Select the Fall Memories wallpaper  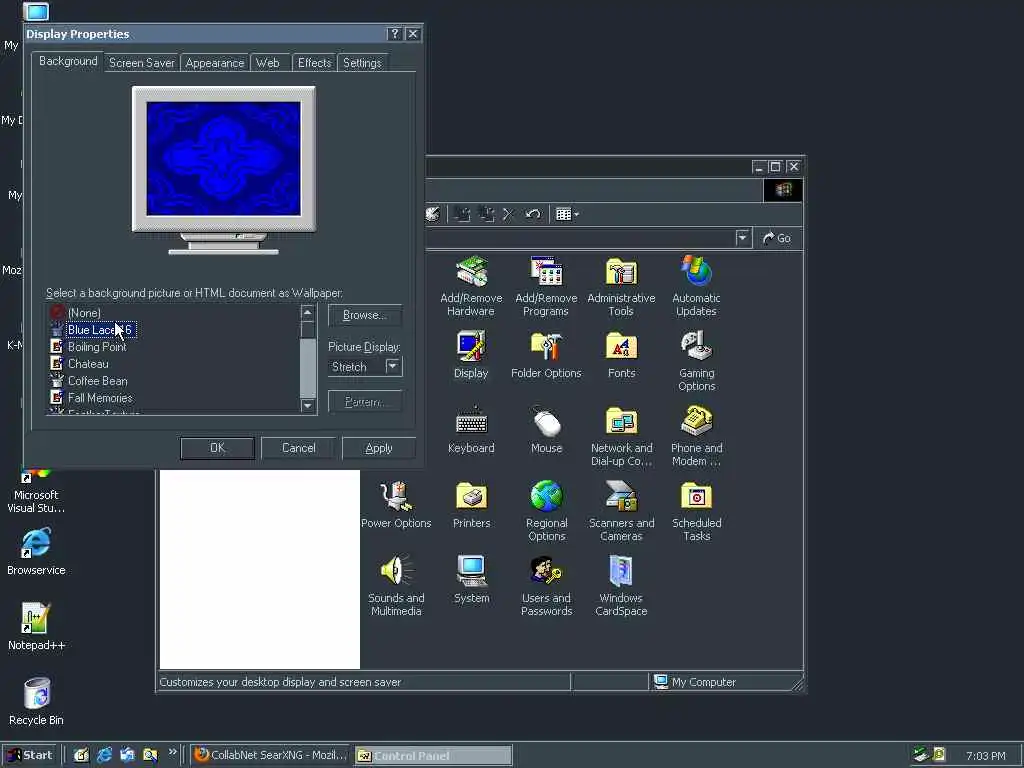tap(100, 398)
